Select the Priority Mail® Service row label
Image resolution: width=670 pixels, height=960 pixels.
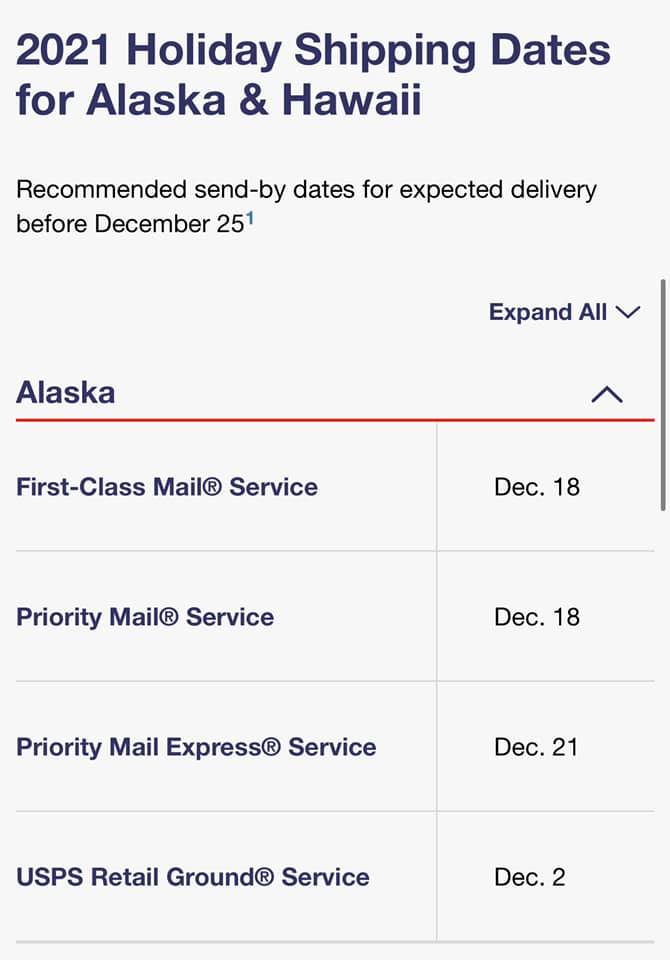click(145, 616)
